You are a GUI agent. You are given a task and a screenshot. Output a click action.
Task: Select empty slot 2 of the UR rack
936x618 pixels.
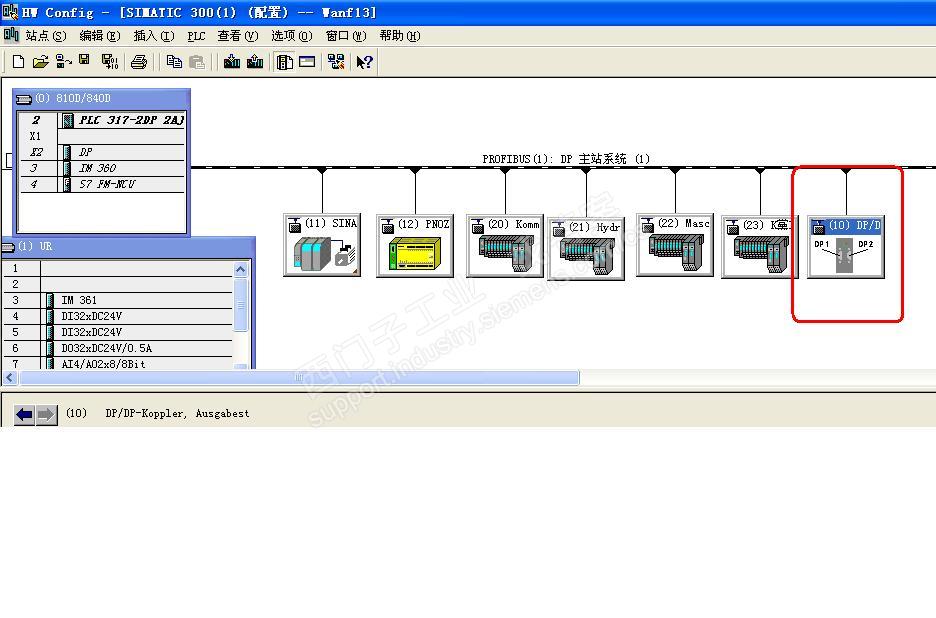coord(118,284)
